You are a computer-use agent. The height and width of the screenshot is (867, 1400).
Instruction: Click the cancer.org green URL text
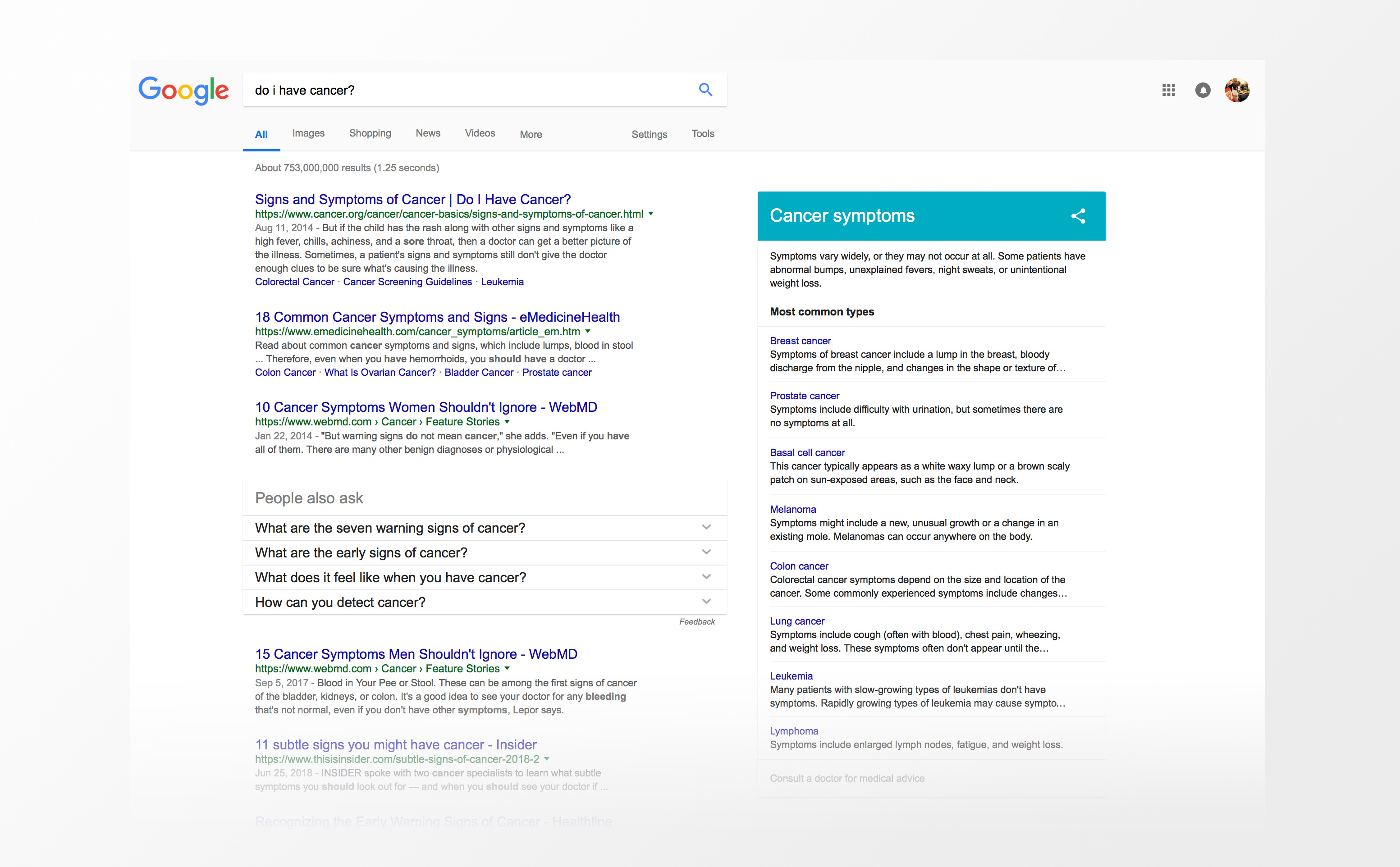(449, 214)
